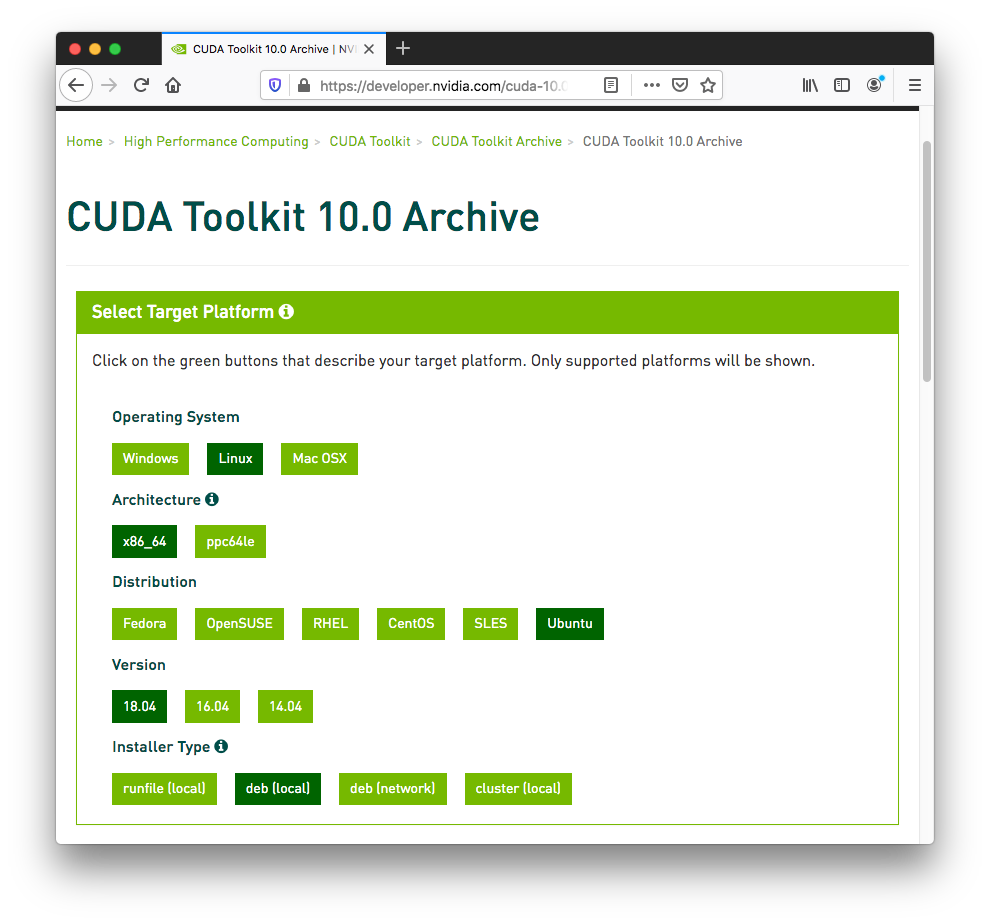Viewport: 990px width, 924px height.
Task: Open CUDA Toolkit Archive breadcrumb link
Action: (x=496, y=141)
